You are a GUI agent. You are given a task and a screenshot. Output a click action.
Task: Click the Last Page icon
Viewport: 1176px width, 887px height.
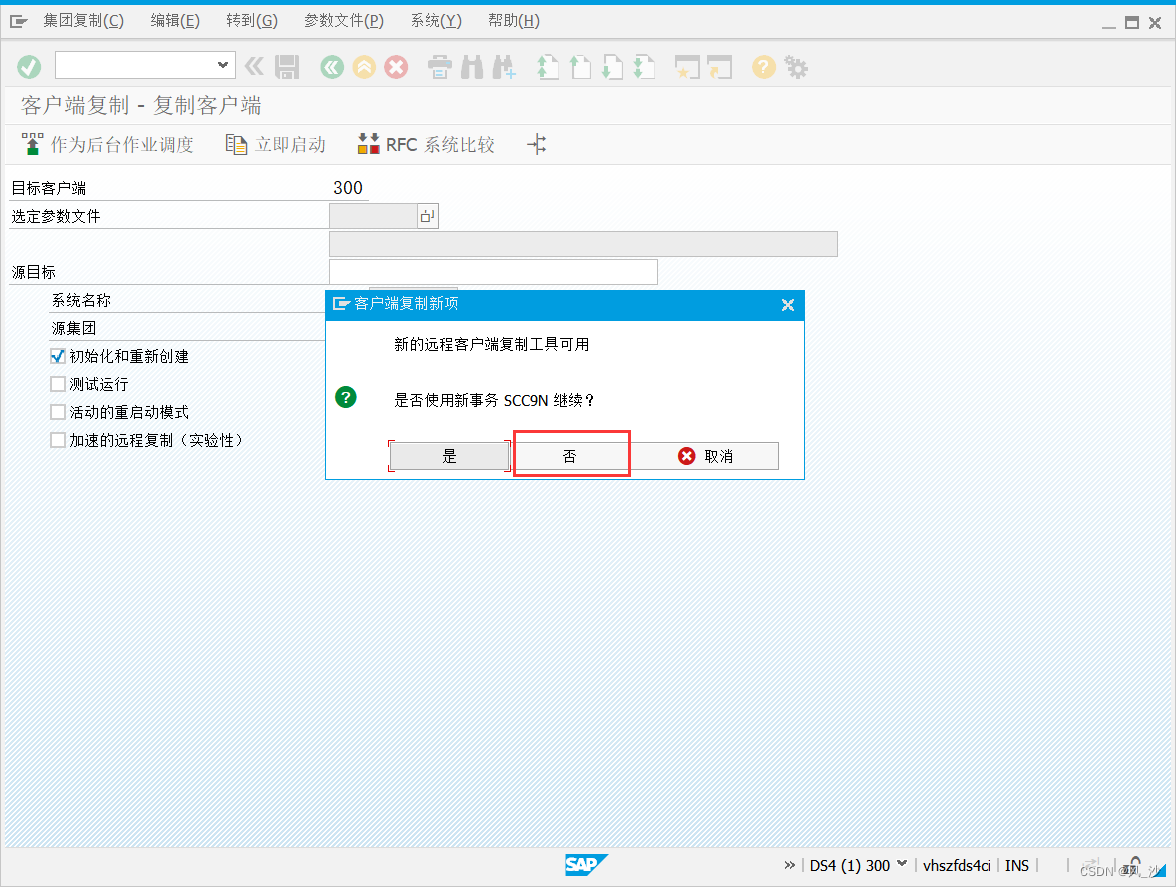coord(644,67)
